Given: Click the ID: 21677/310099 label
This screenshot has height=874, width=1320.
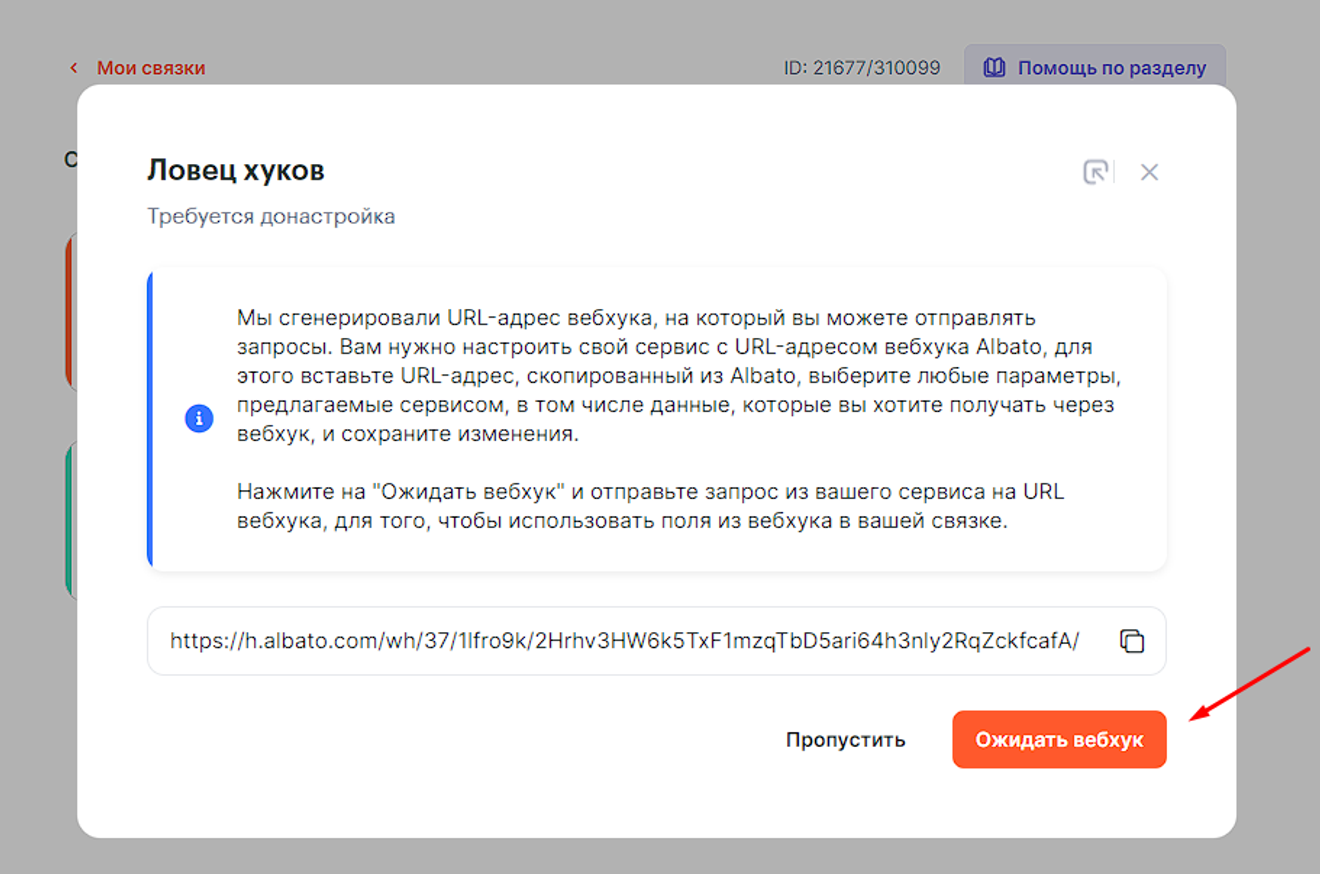Looking at the screenshot, I should click(x=861, y=68).
